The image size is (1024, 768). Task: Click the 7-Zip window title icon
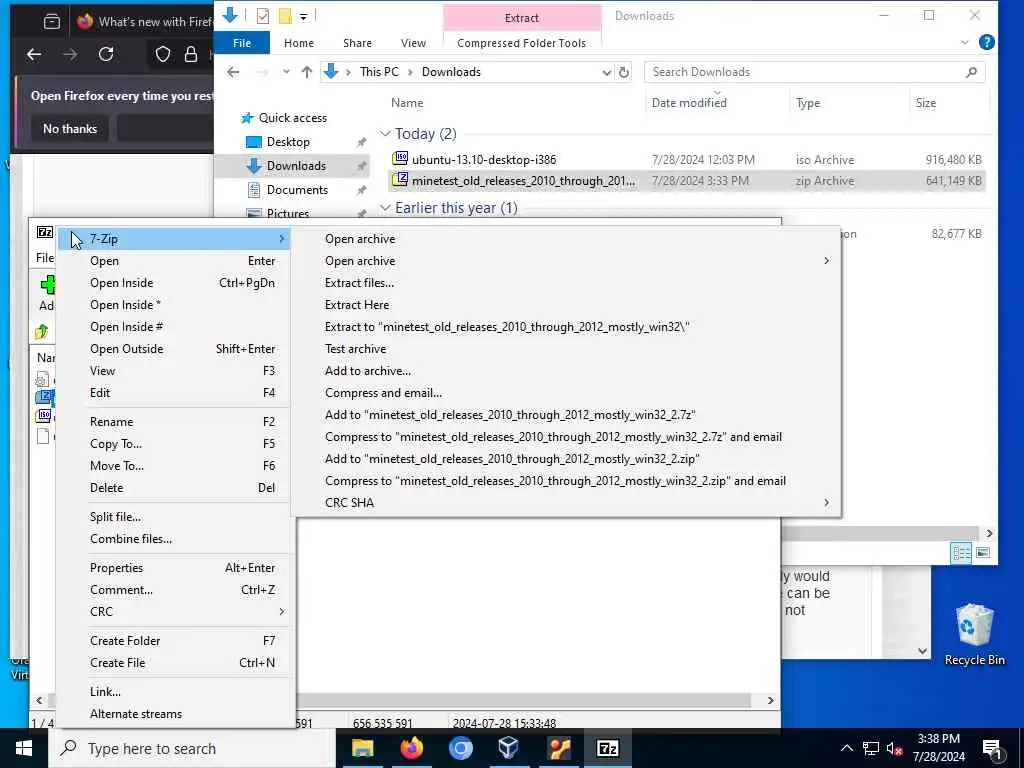click(44, 232)
